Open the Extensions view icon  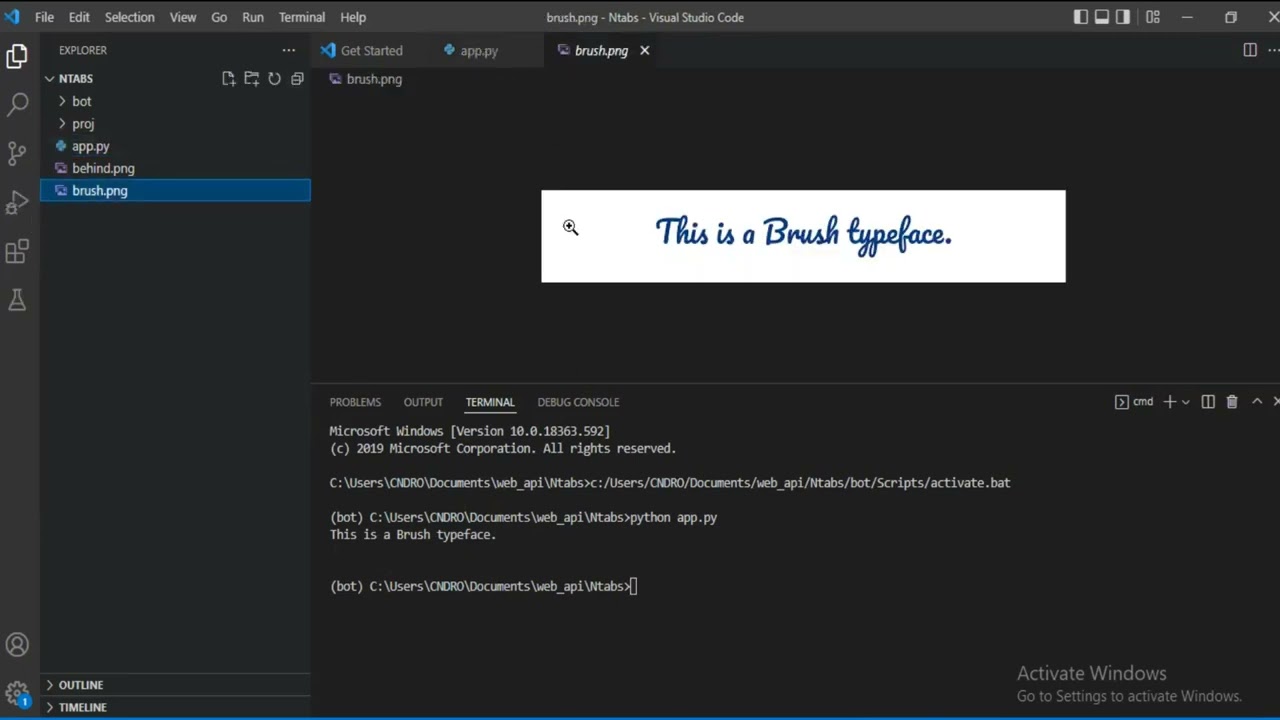tap(17, 251)
